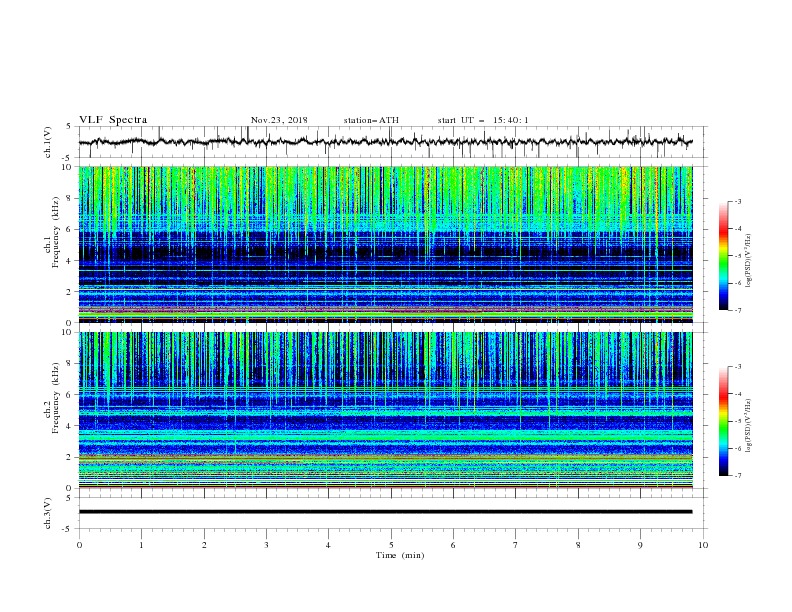This screenshot has width=792, height=612.
Task: Click the 'ch.1(V)' waveform axis label
Action: [x=48, y=142]
